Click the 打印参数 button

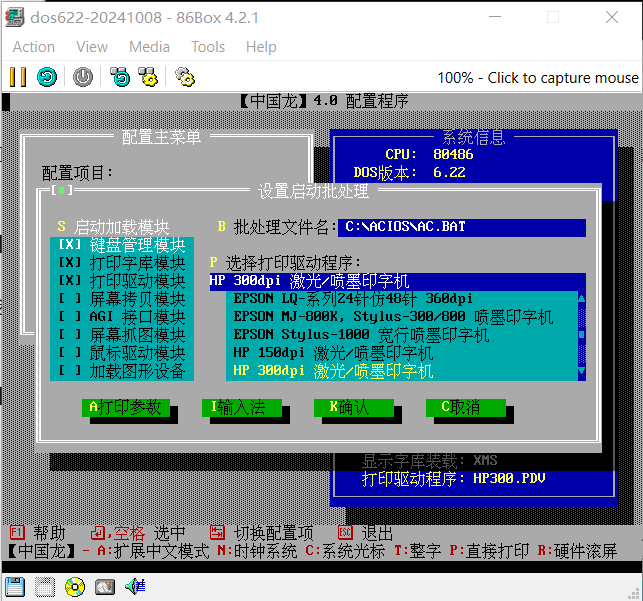tap(124, 407)
